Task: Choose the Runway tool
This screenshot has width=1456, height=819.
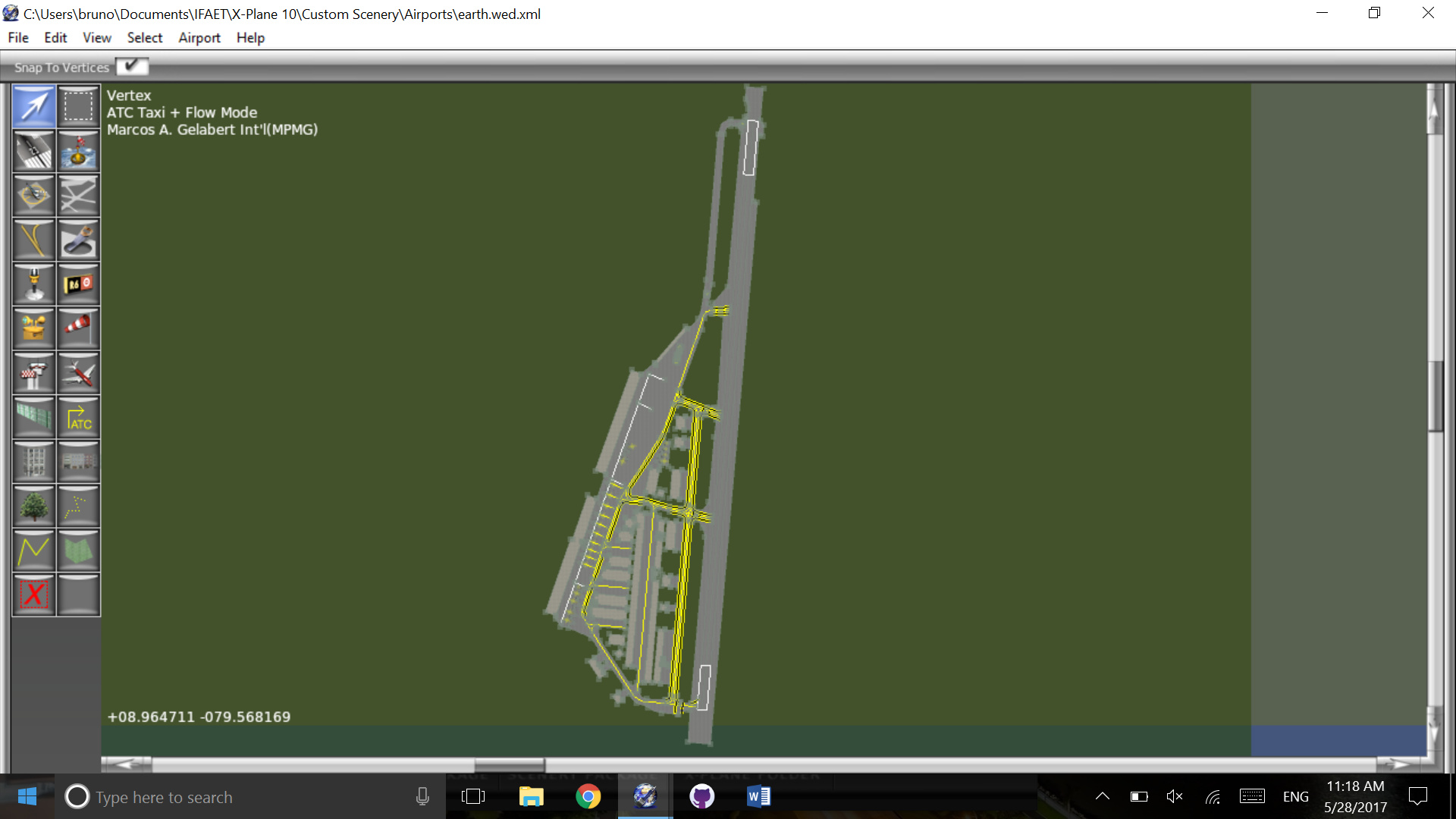Action: [34, 150]
